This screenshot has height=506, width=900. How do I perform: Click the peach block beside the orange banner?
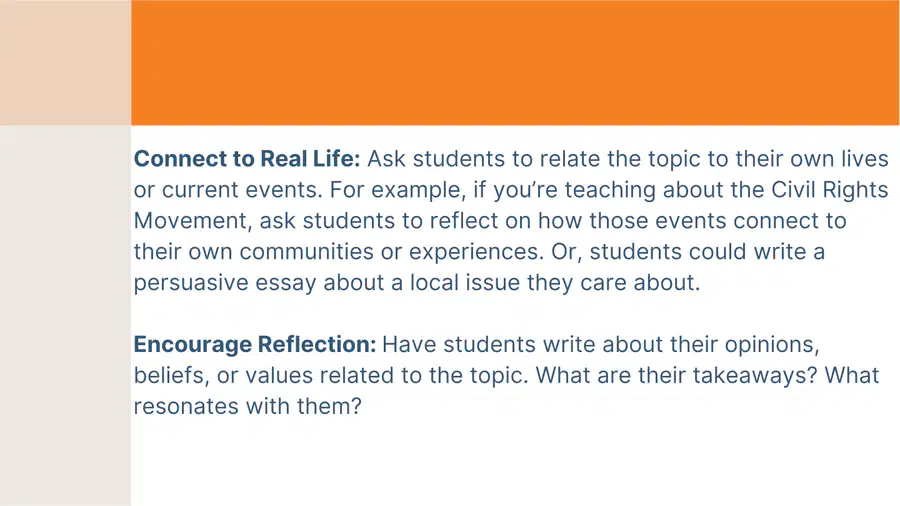click(x=65, y=63)
